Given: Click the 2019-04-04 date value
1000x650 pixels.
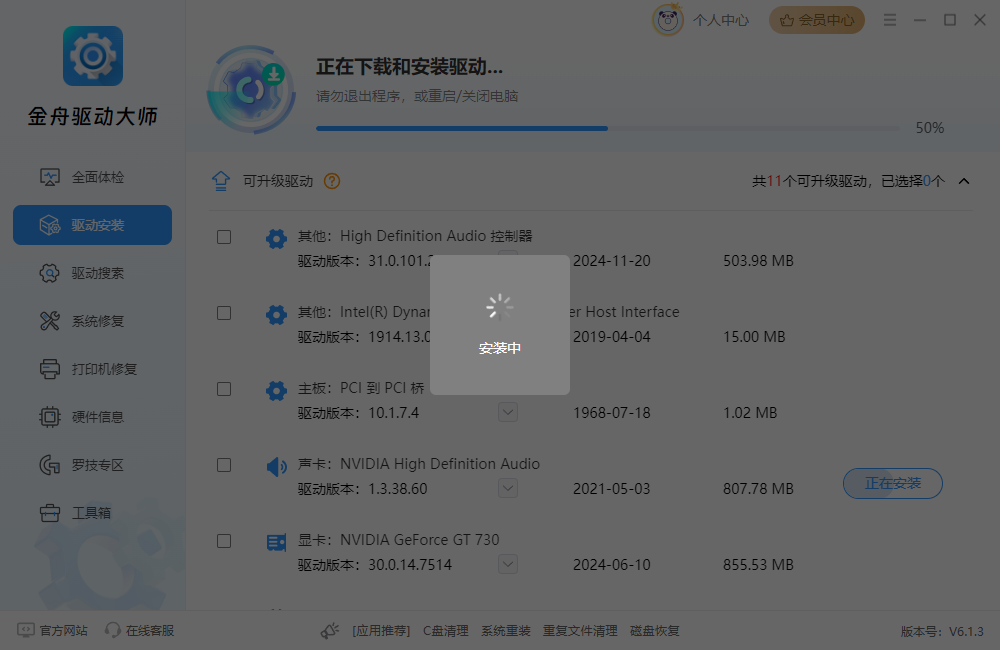Looking at the screenshot, I should 612,337.
